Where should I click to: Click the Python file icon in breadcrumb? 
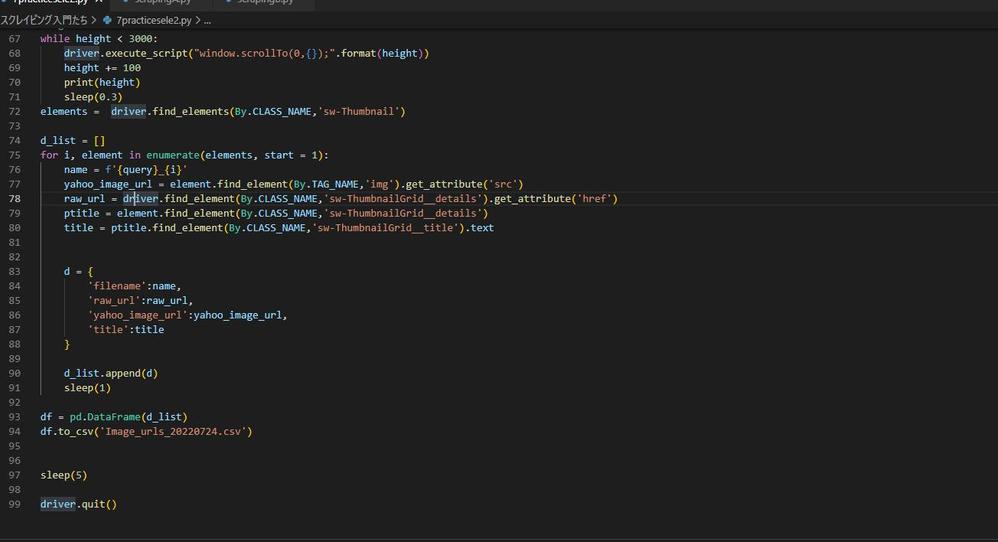click(107, 20)
